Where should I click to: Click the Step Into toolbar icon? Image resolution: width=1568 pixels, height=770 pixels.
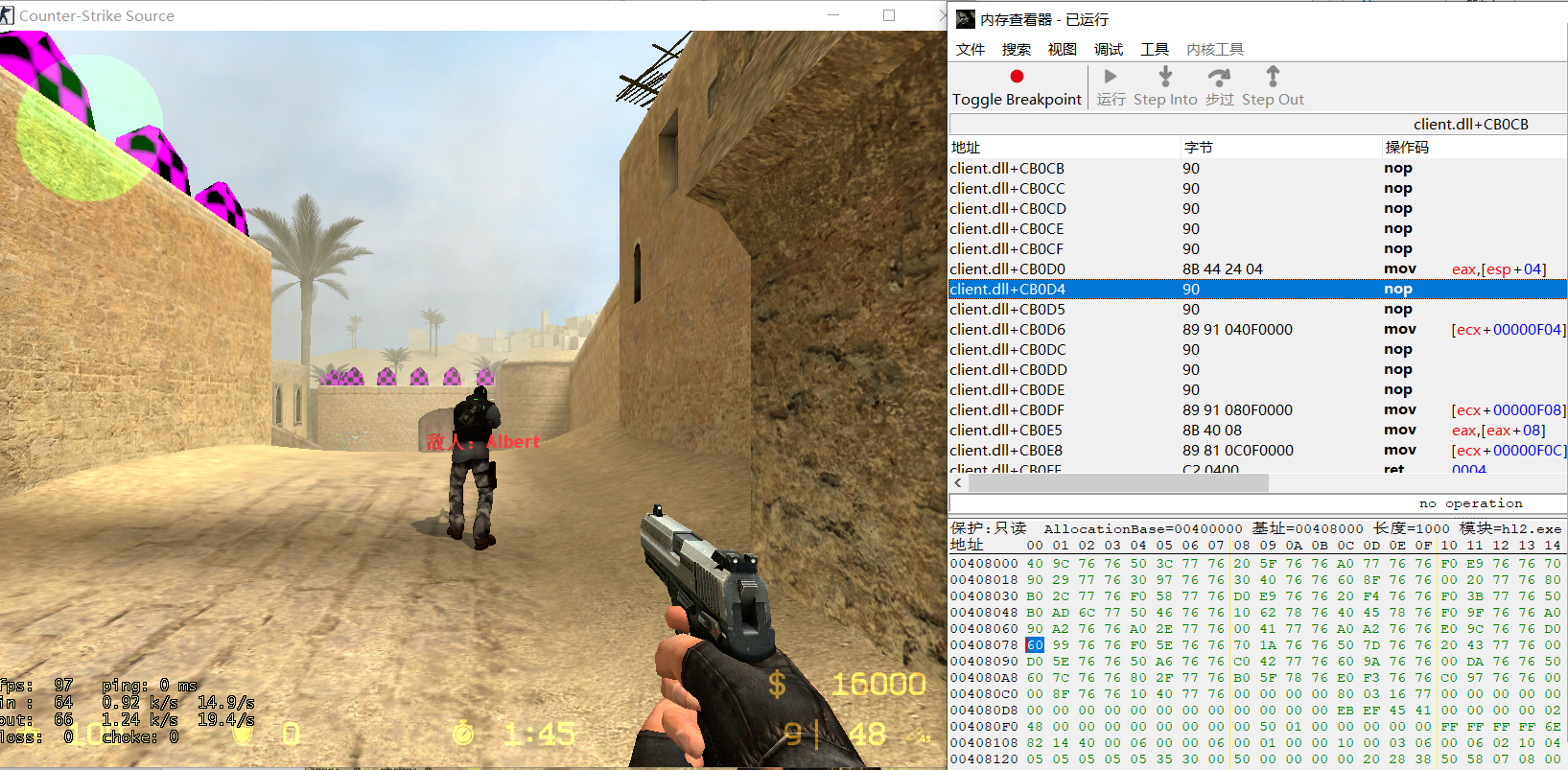click(1165, 77)
